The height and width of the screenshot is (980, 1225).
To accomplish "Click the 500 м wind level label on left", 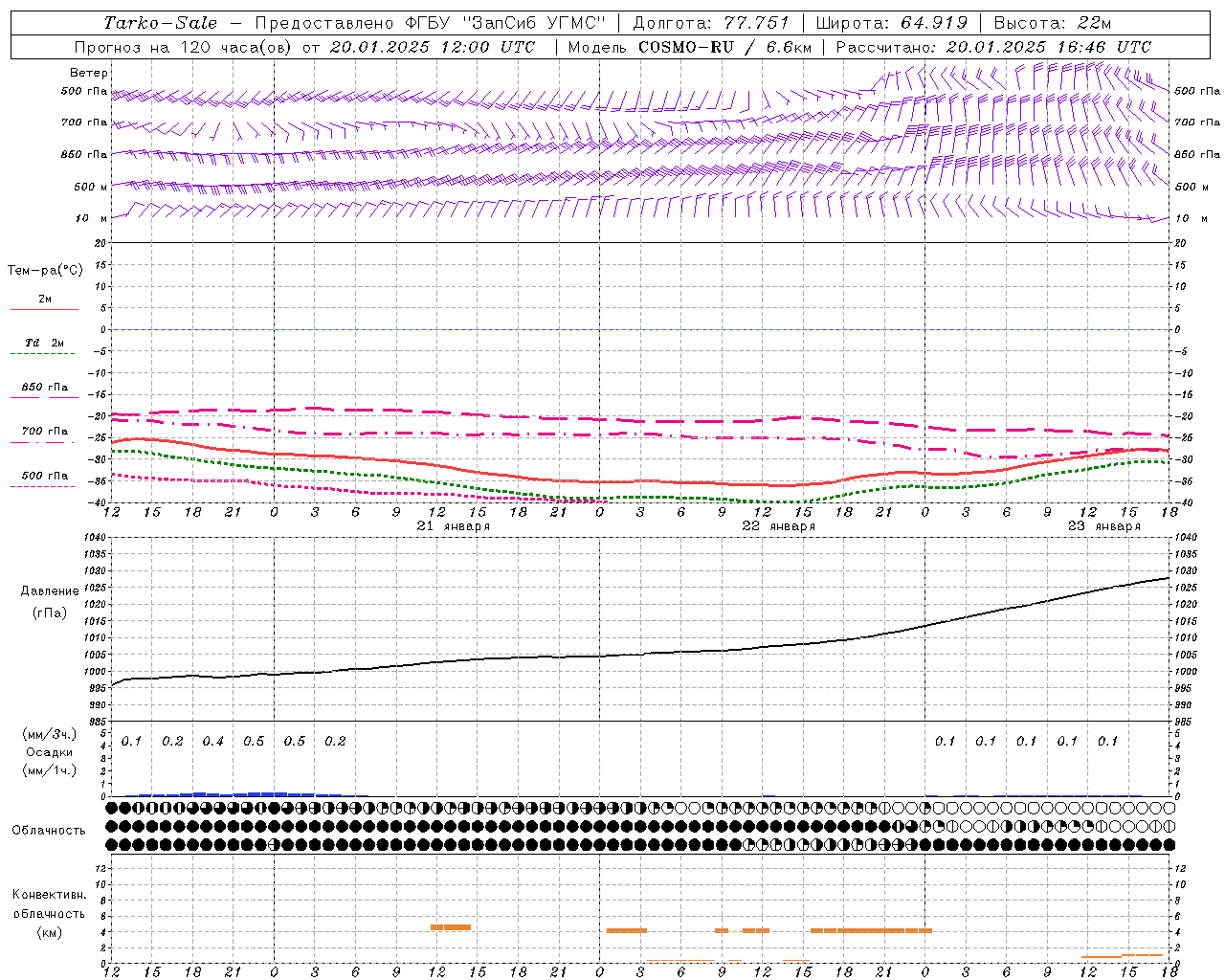I will pos(91,187).
